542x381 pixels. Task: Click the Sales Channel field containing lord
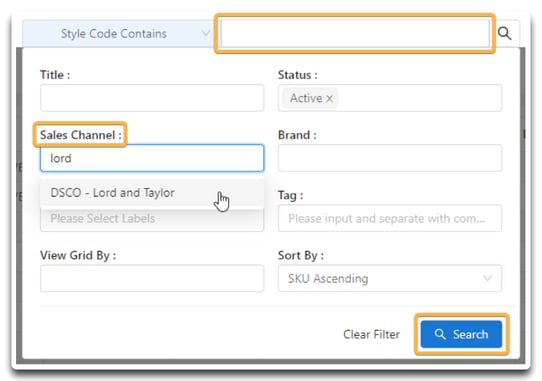pyautogui.click(x=152, y=158)
